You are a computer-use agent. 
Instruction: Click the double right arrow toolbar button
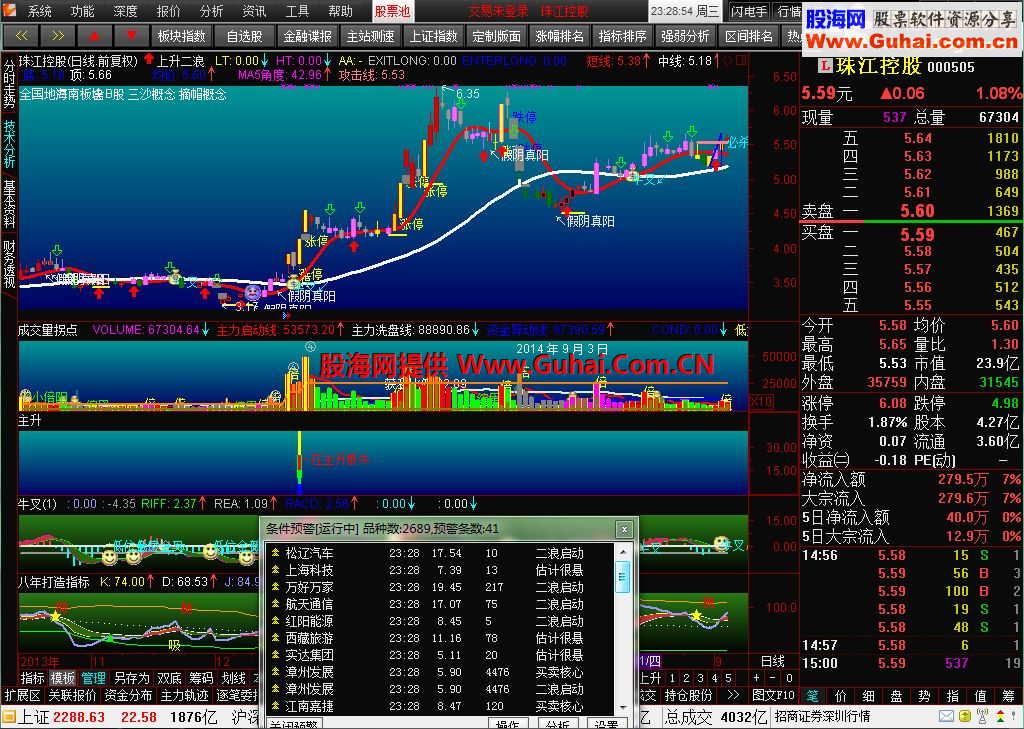click(x=57, y=36)
